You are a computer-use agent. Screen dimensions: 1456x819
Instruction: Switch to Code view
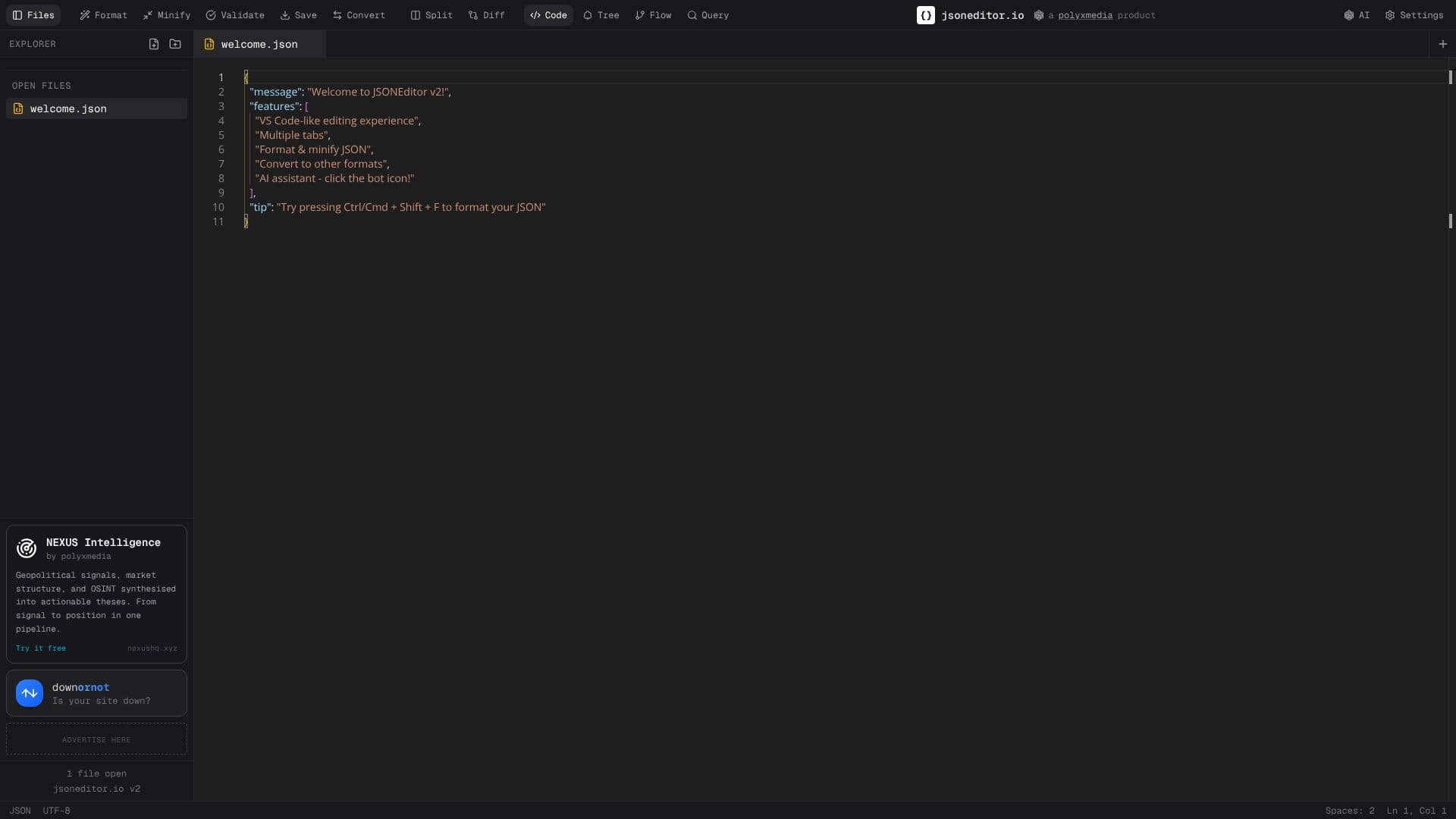pos(548,15)
